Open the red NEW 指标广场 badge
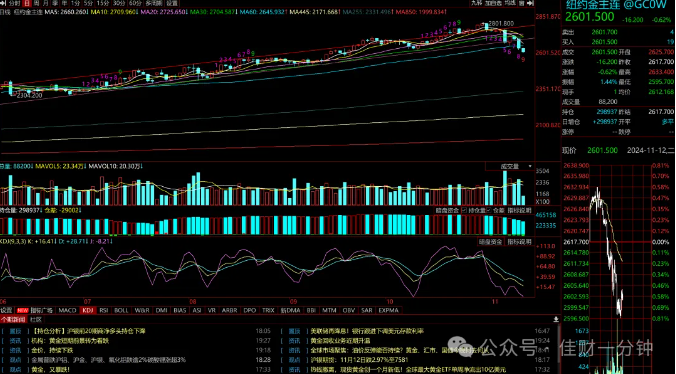Viewport: 676px width, 374px height. [x=22, y=310]
